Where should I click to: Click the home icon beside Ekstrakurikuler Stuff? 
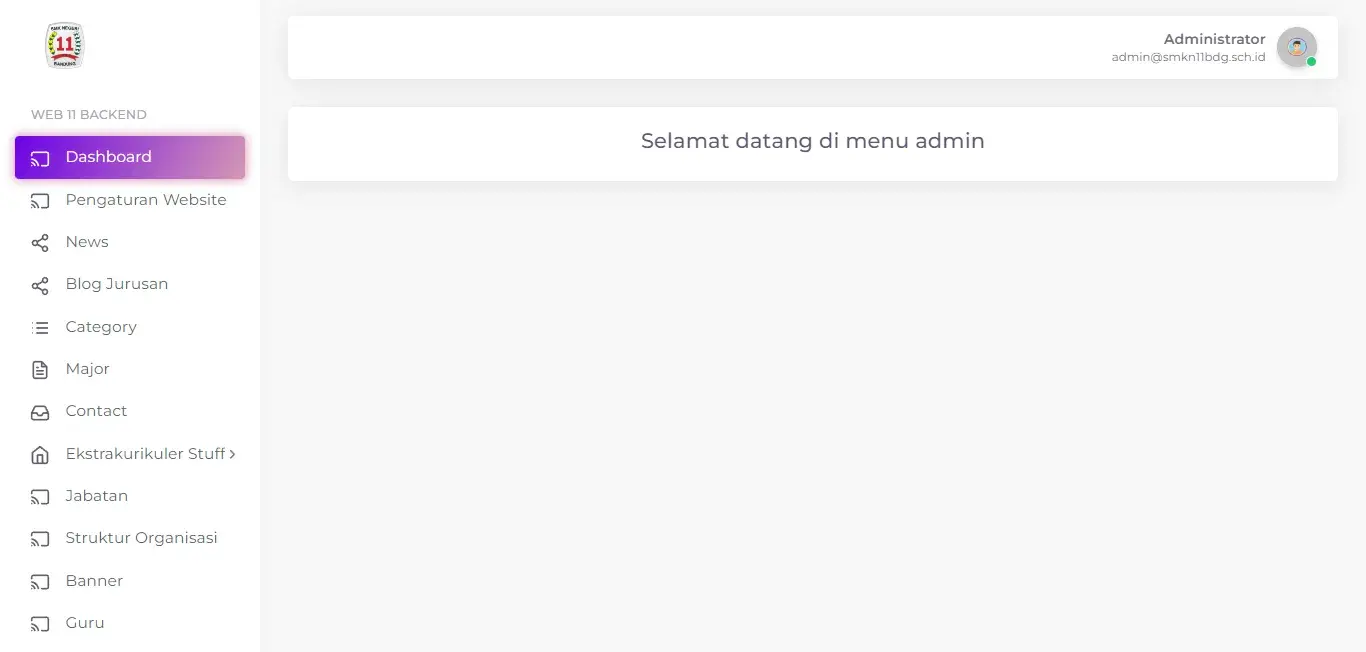(40, 455)
